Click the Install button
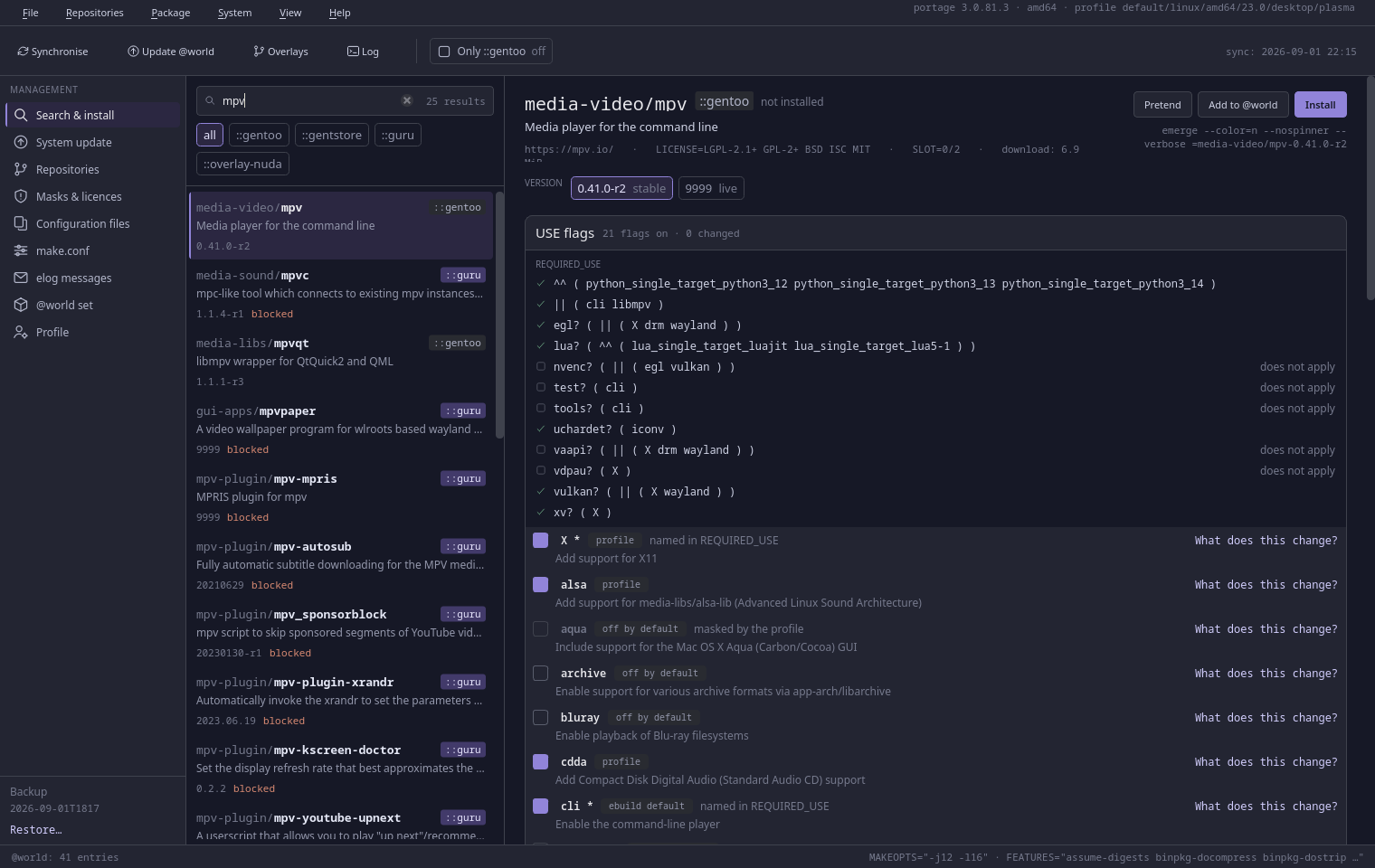Screen dimensions: 1375x868 pyautogui.click(x=1321, y=105)
